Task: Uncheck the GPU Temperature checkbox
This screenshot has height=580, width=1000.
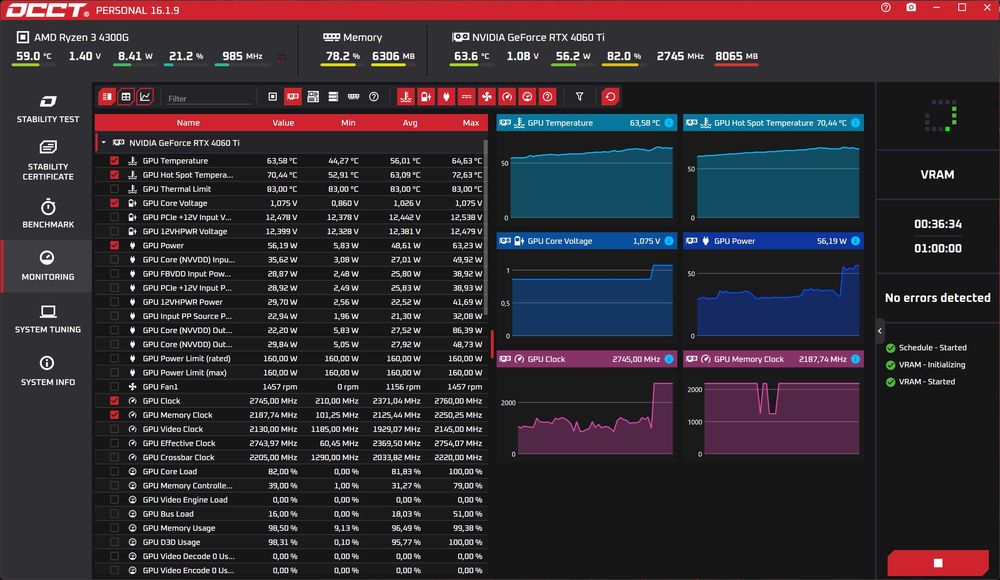Action: tap(114, 161)
